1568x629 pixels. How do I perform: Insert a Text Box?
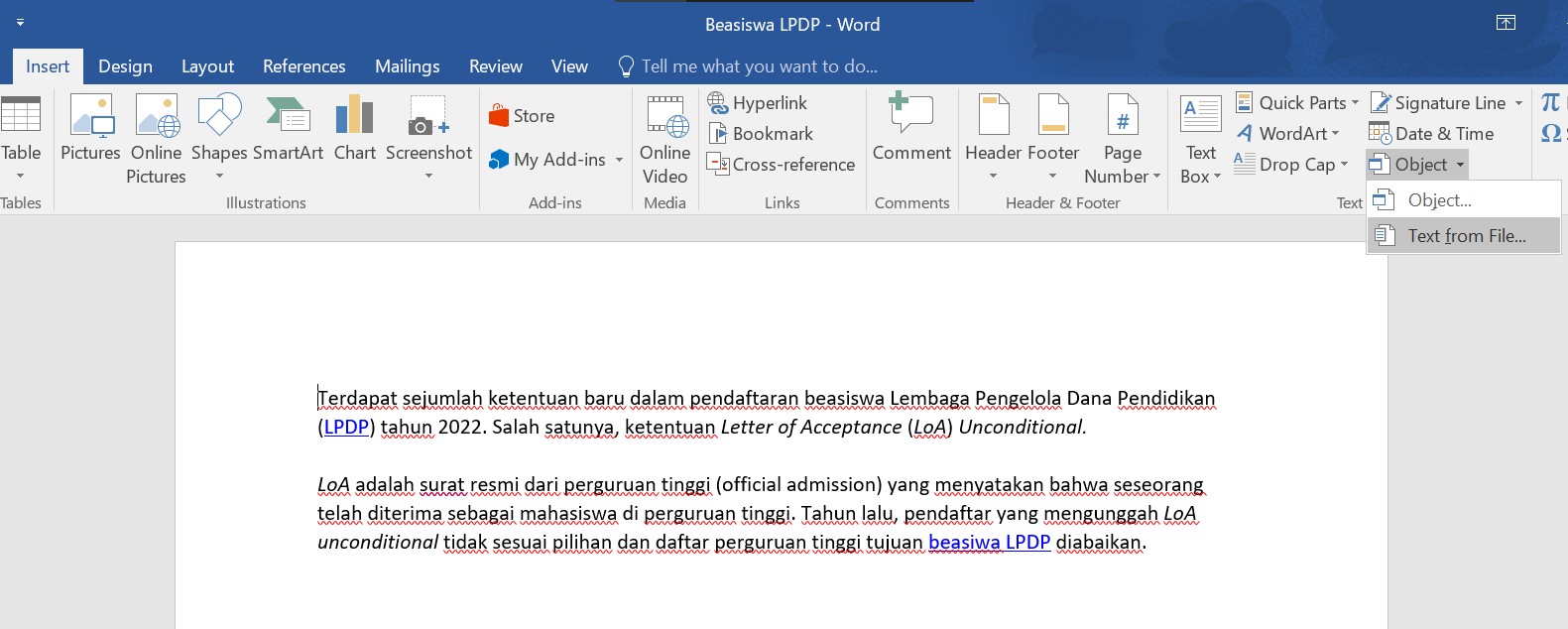pyautogui.click(x=1200, y=139)
